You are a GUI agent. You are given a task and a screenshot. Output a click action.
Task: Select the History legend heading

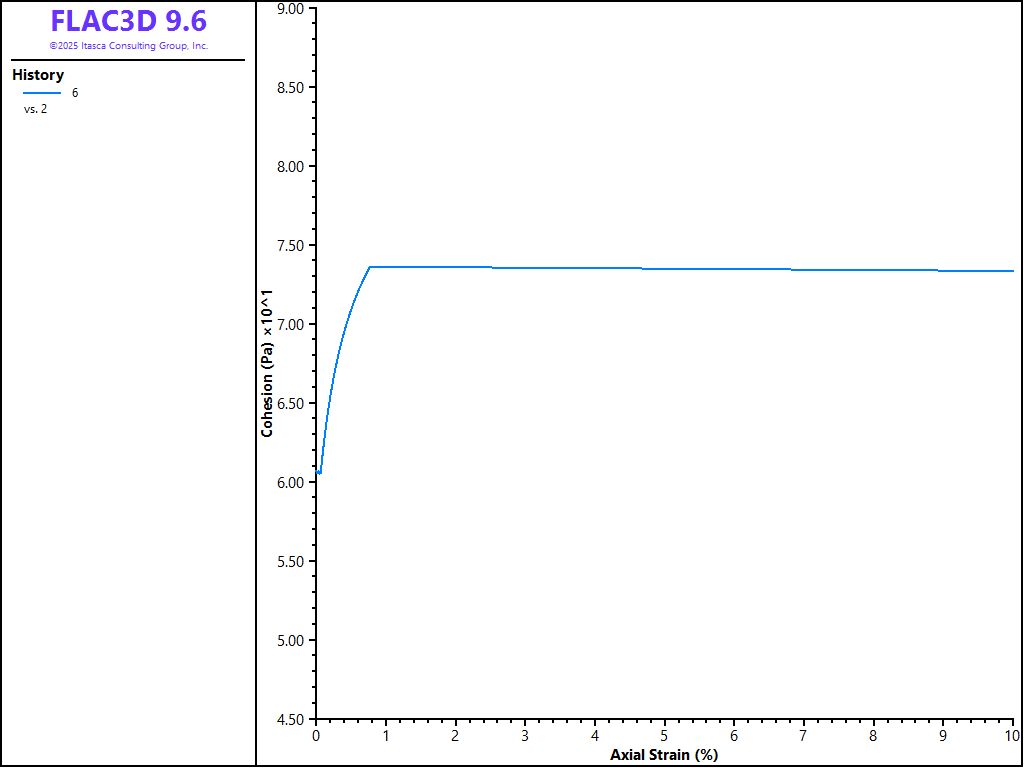click(38, 75)
